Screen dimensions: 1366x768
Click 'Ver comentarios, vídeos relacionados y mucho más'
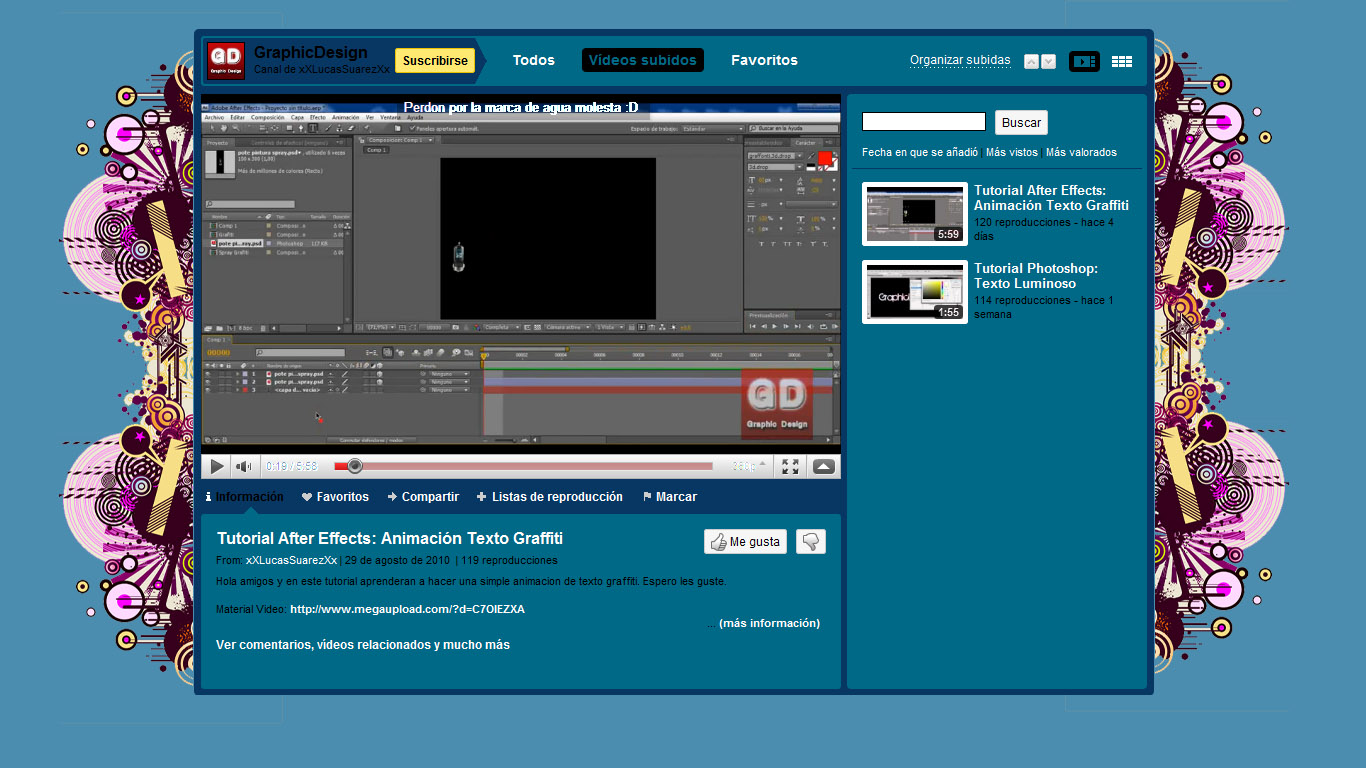[363, 645]
